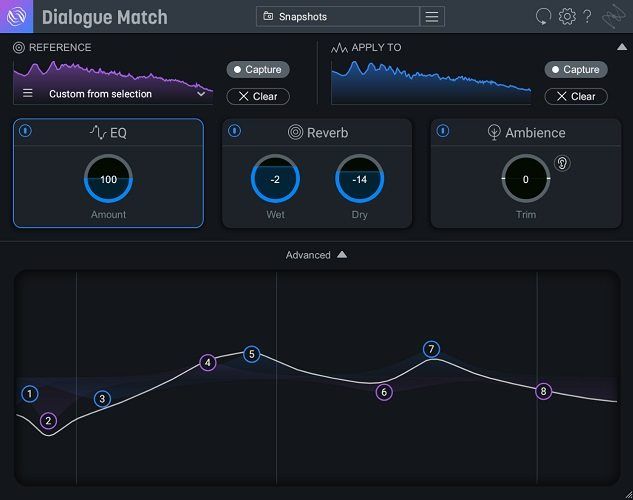The image size is (633, 500).
Task: Select EQ node 7
Action: [x=431, y=349]
